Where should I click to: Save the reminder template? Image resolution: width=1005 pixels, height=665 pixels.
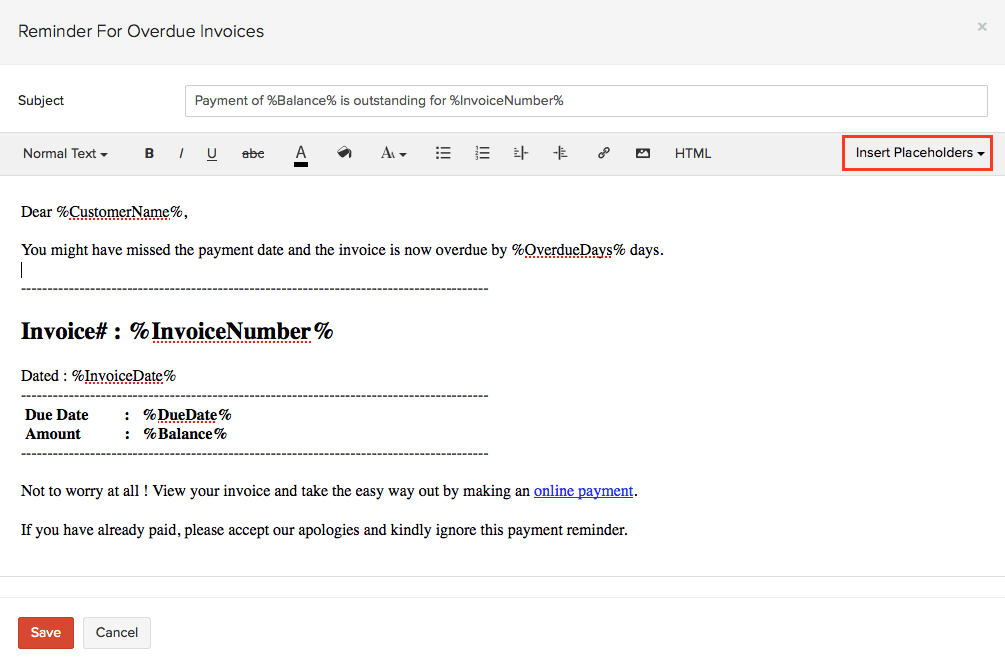[x=45, y=632]
